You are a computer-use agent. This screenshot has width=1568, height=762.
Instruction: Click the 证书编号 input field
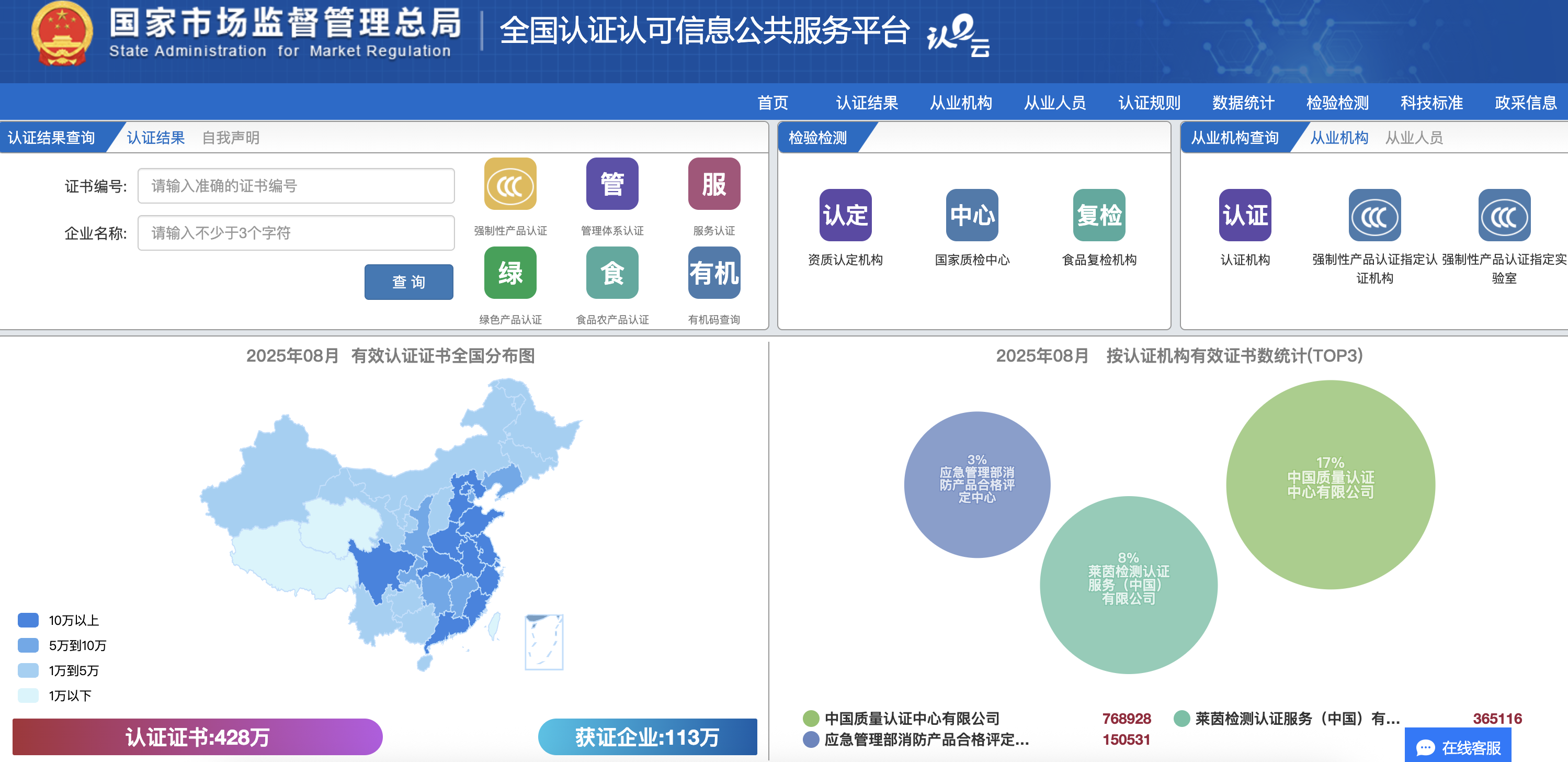point(296,186)
